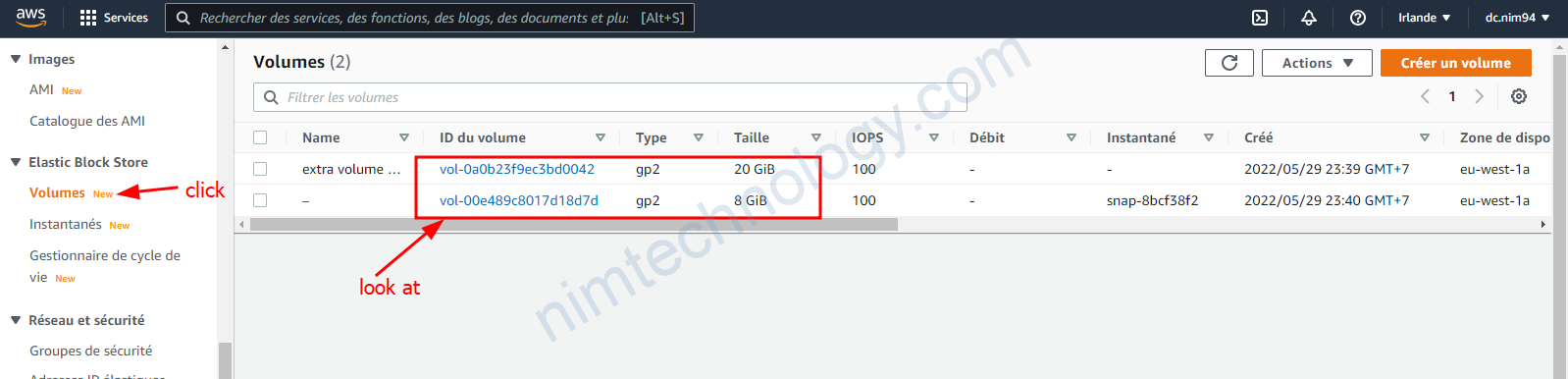Sort by Name column arrow

pyautogui.click(x=404, y=137)
